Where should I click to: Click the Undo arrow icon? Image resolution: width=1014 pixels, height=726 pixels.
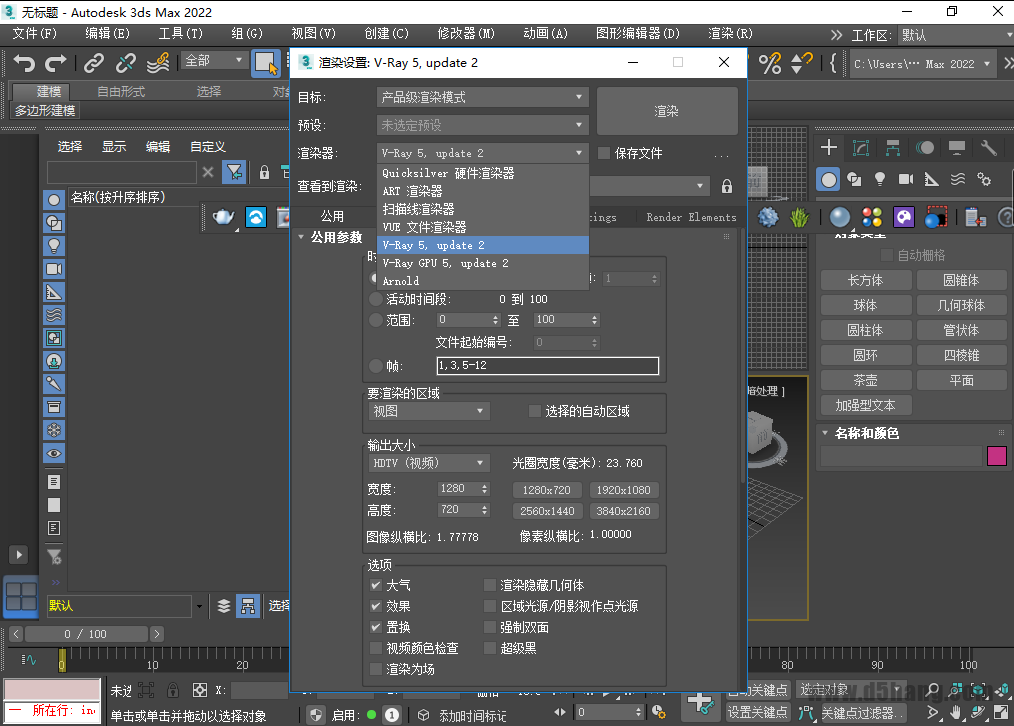click(24, 63)
